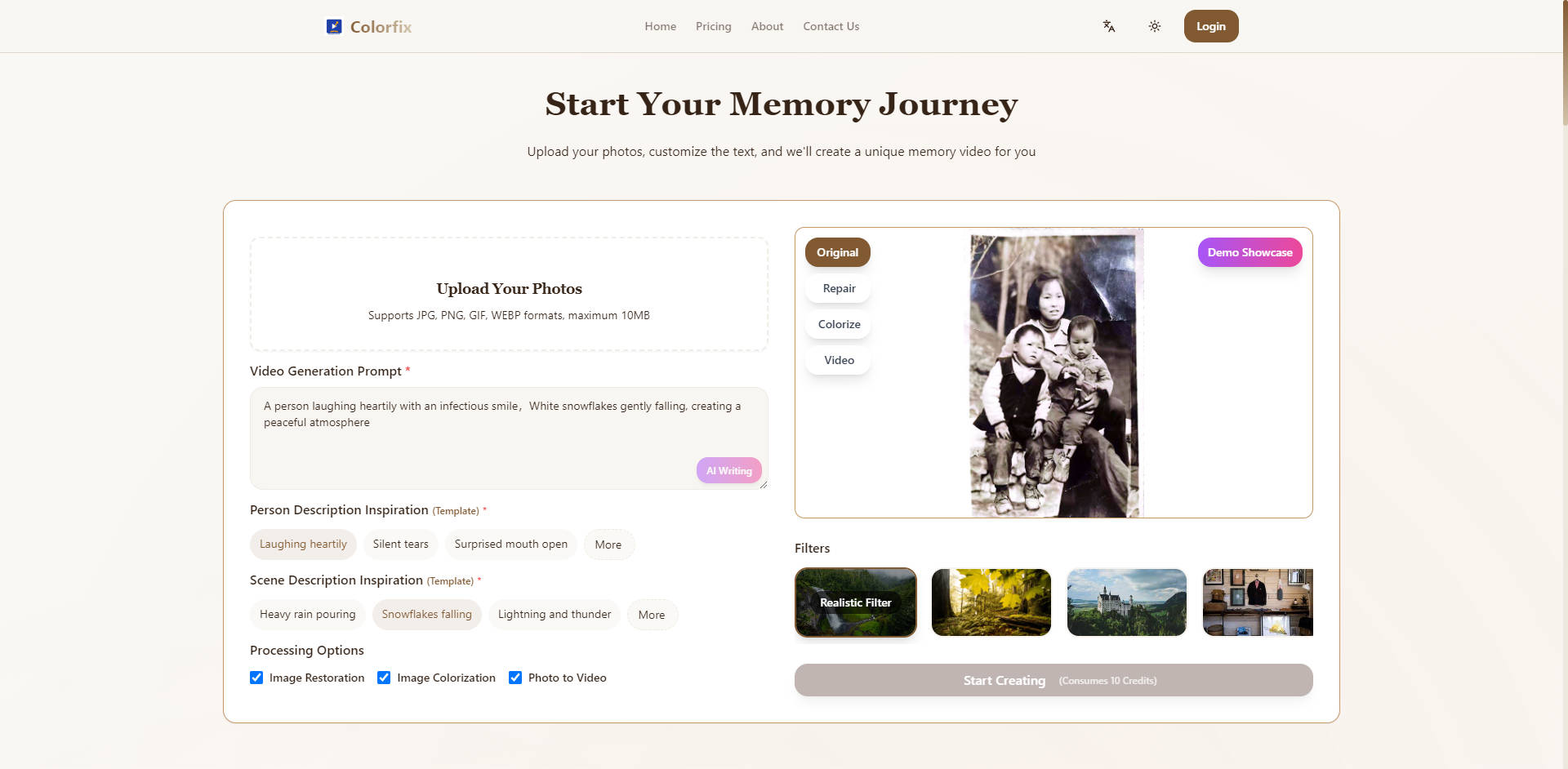Open the language translation selector
Viewport: 1568px width, 769px height.
(1108, 26)
